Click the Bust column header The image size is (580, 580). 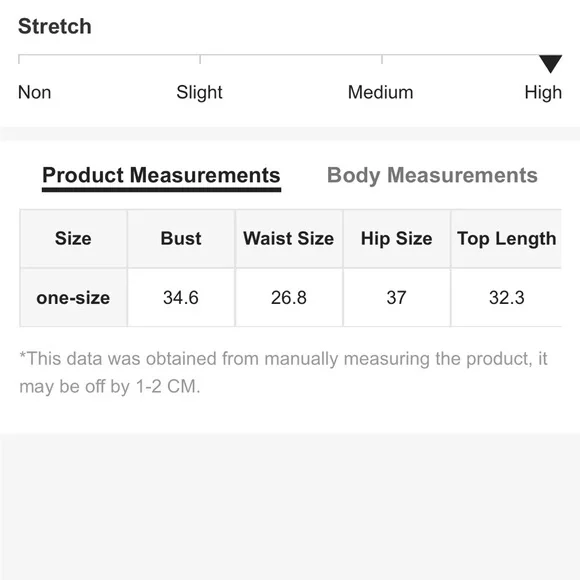coord(181,239)
